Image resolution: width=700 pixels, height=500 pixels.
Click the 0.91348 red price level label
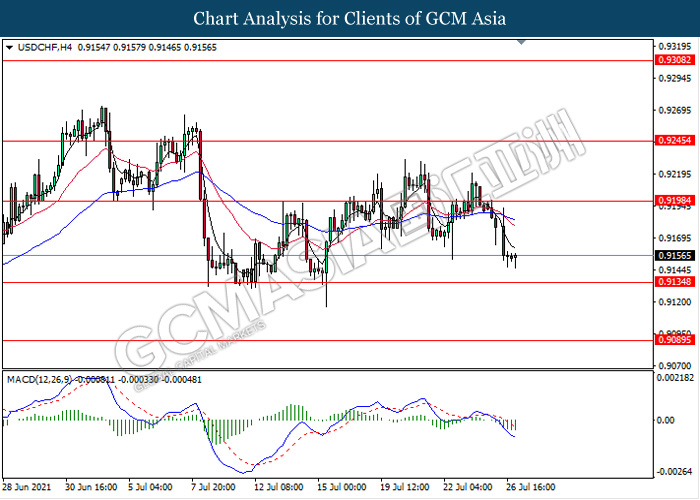675,282
